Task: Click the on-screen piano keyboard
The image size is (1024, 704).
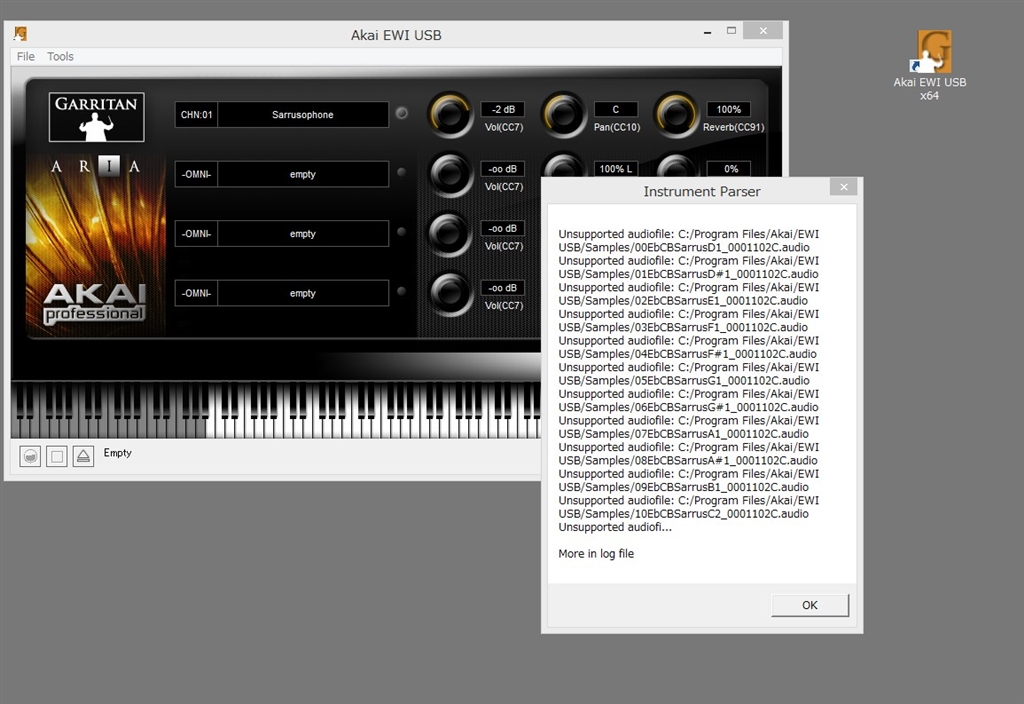Action: tap(276, 409)
